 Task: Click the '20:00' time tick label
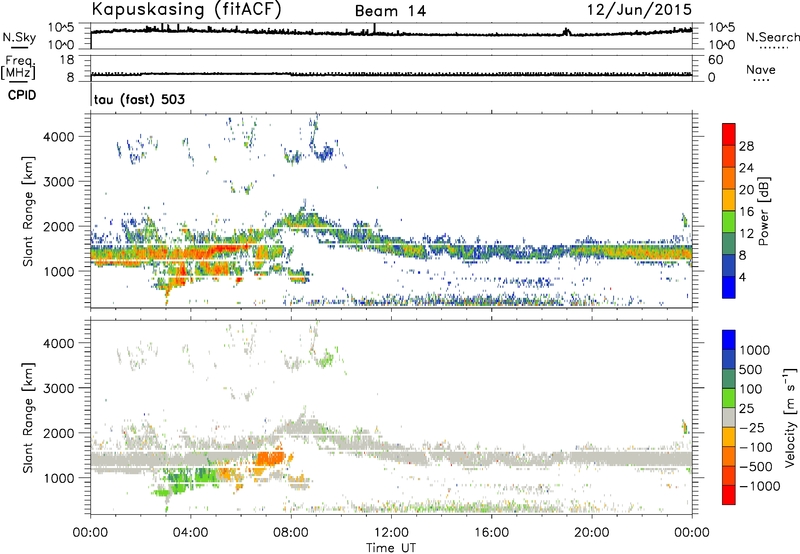click(x=591, y=533)
